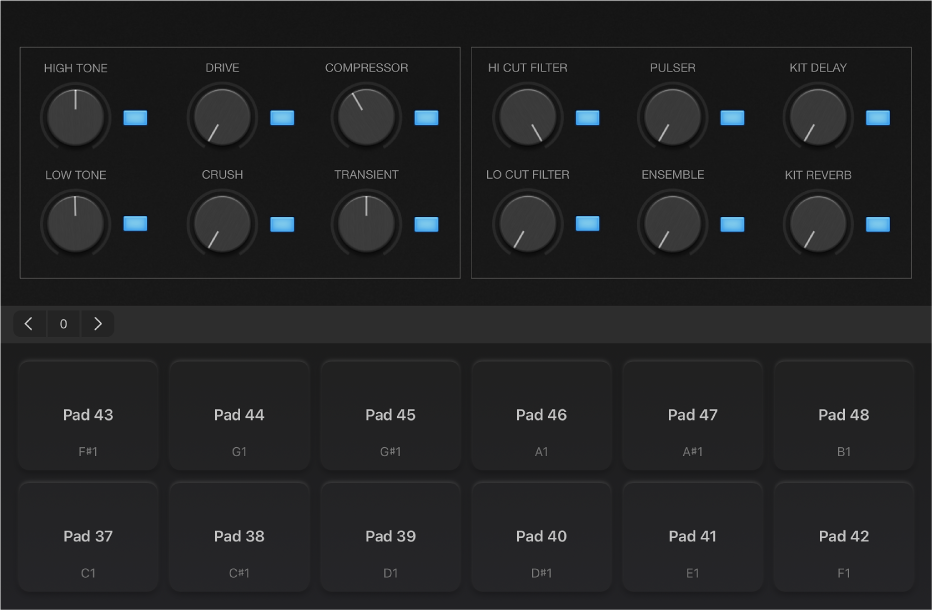Click the next page chevron
934x612 pixels.
point(97,323)
